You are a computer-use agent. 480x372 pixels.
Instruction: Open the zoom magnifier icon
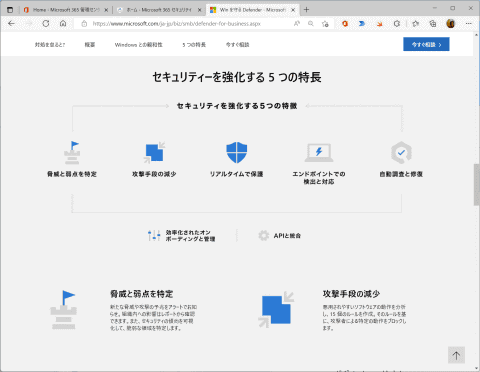coord(311,24)
